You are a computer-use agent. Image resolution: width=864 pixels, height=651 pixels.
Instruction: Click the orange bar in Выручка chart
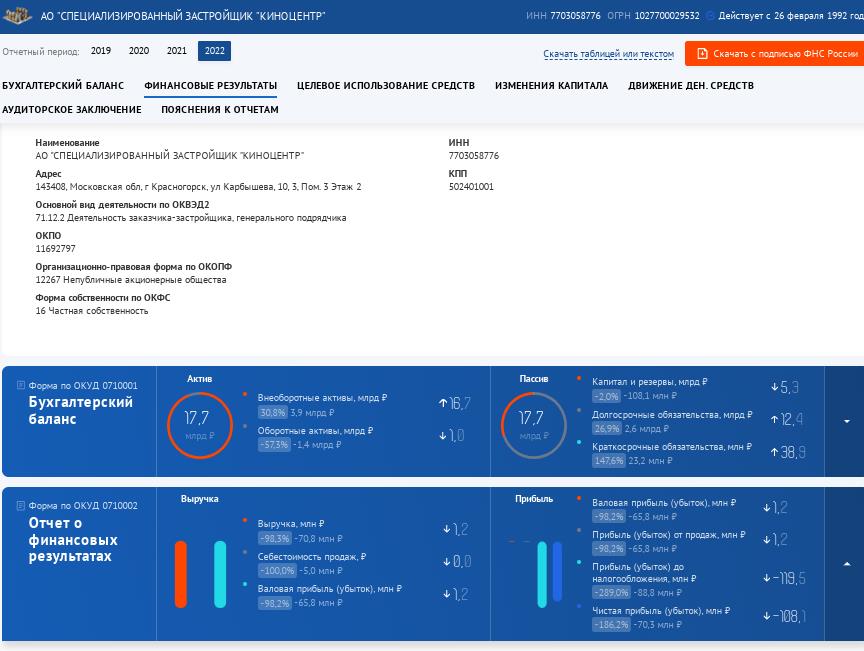coord(181,574)
